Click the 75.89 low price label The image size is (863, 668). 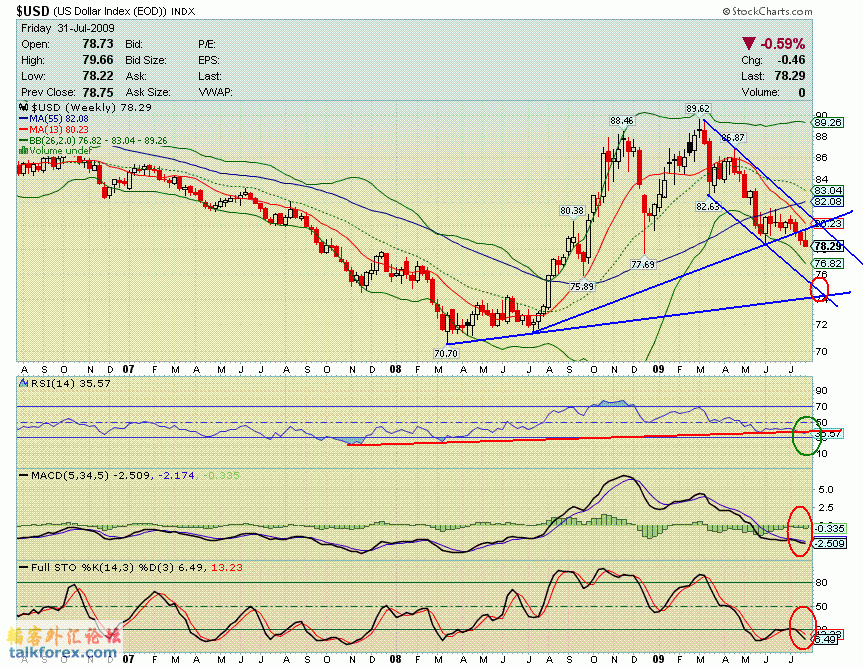[582, 287]
